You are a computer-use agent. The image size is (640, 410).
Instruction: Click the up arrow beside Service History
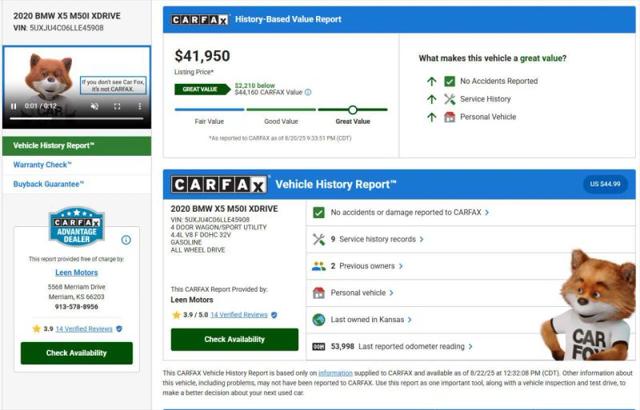[431, 99]
